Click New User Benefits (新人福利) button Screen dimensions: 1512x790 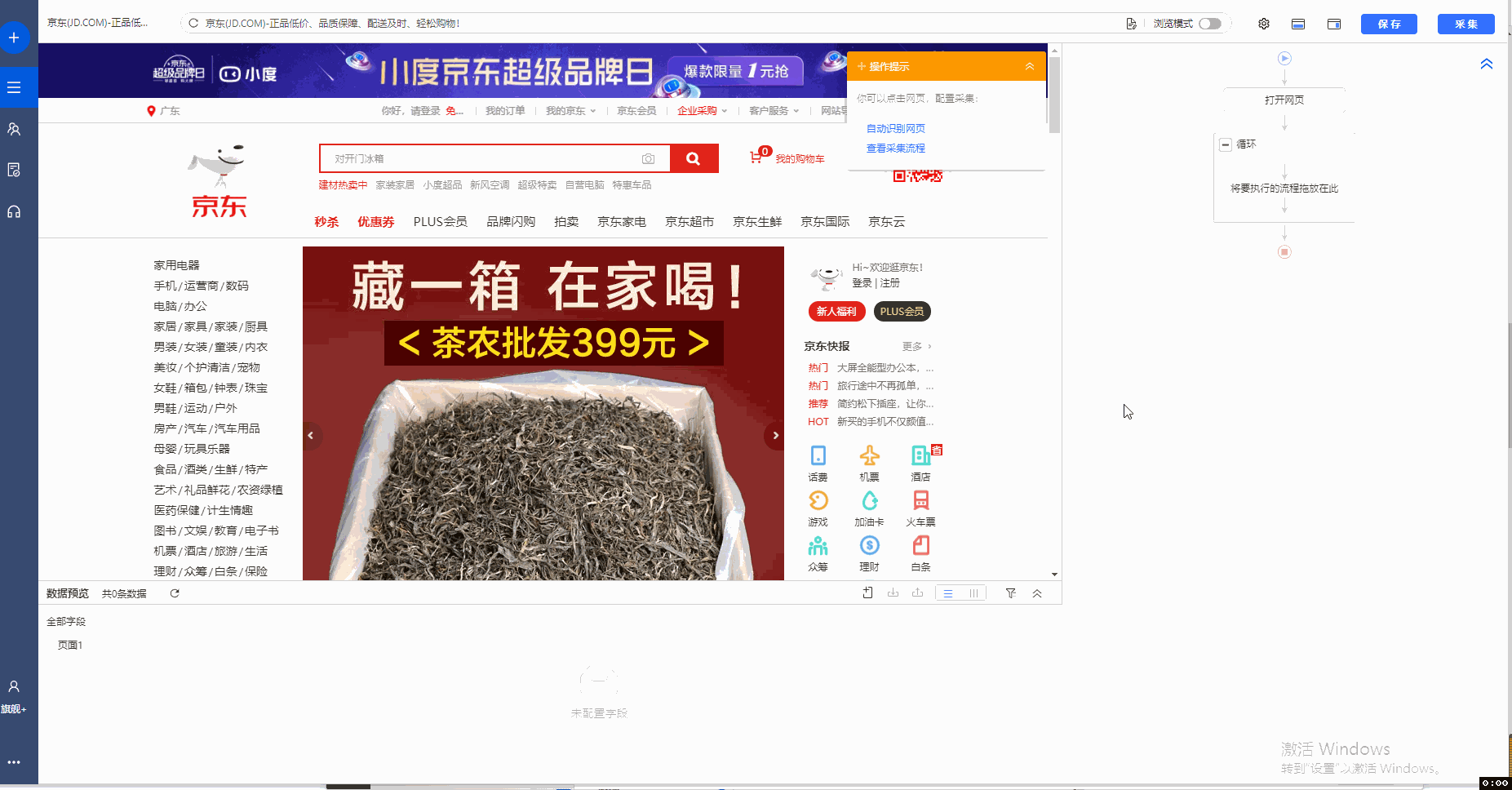click(836, 311)
